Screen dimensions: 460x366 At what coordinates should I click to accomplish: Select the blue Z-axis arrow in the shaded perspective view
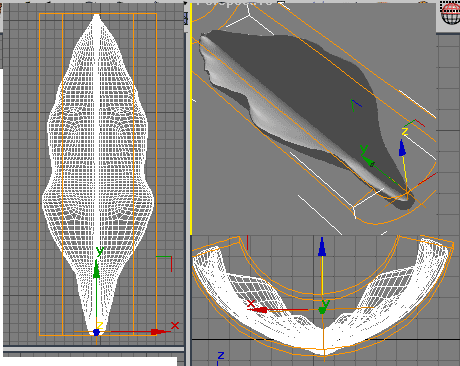402,148
